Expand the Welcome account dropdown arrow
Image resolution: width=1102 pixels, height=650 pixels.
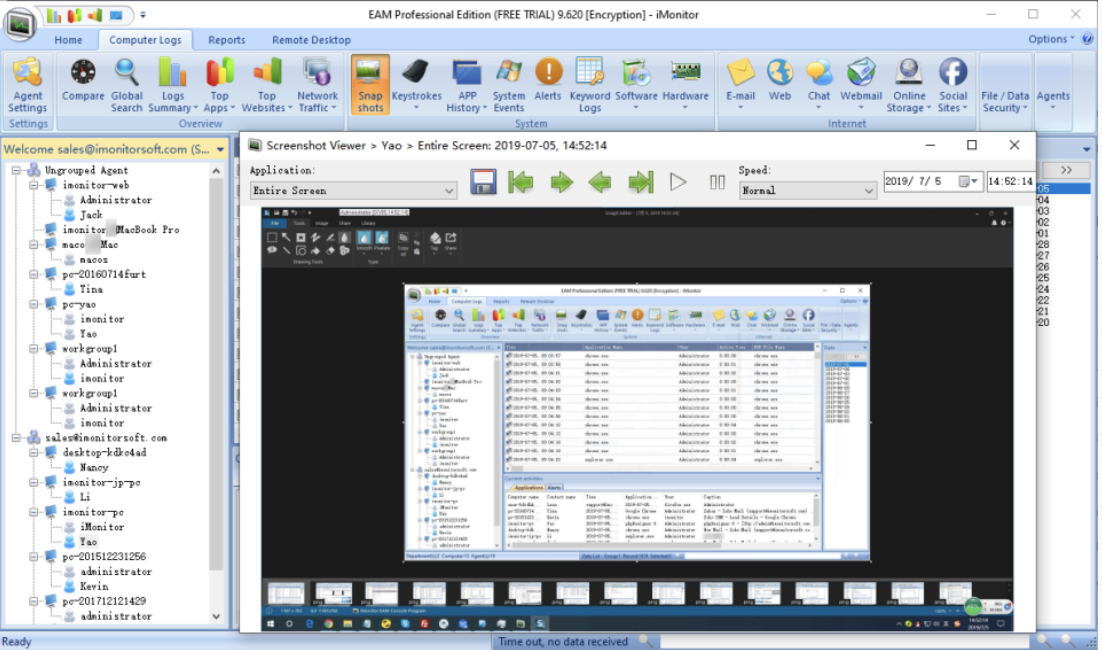pos(221,149)
